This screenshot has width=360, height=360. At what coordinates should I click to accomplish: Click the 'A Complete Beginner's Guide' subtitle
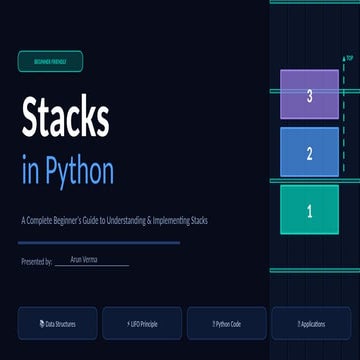coord(114,221)
